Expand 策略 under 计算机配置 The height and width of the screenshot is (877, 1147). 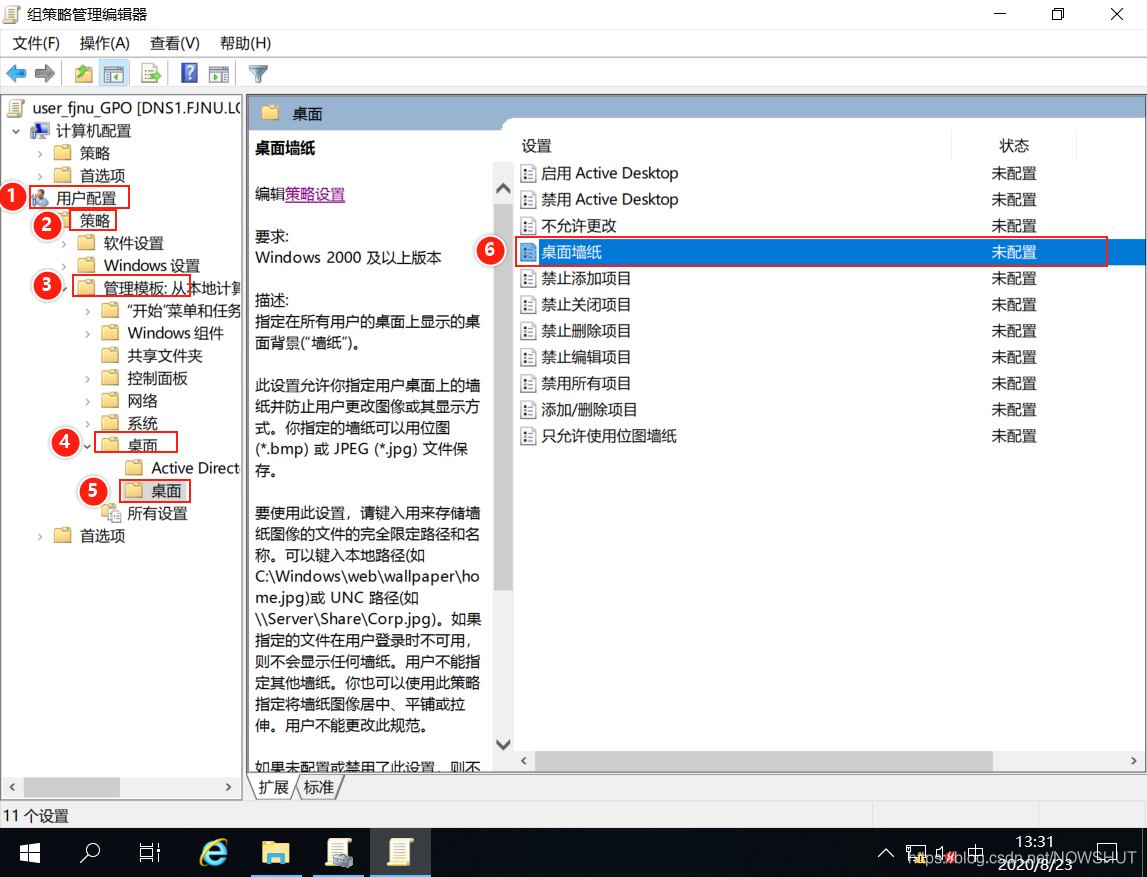coord(40,154)
